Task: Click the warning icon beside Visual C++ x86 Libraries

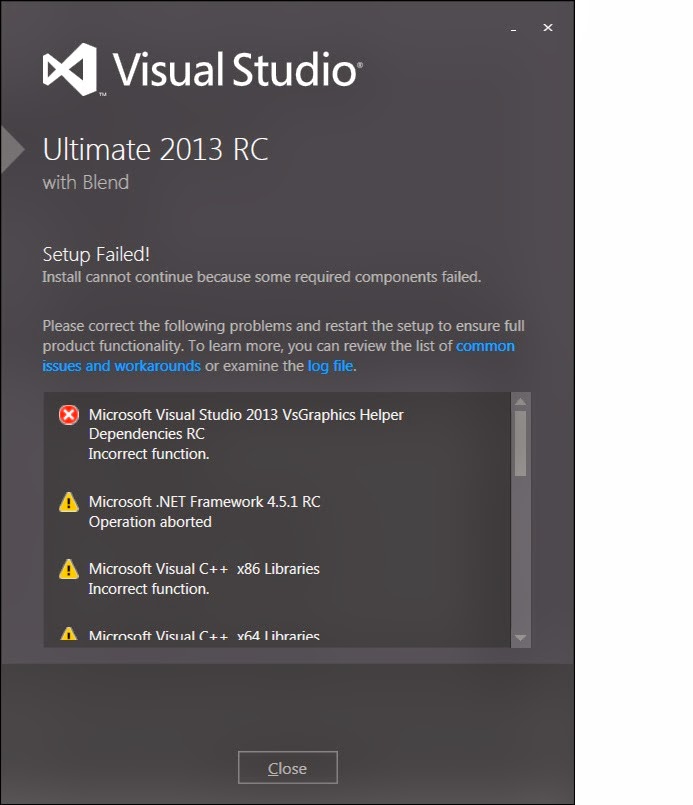Action: point(69,569)
